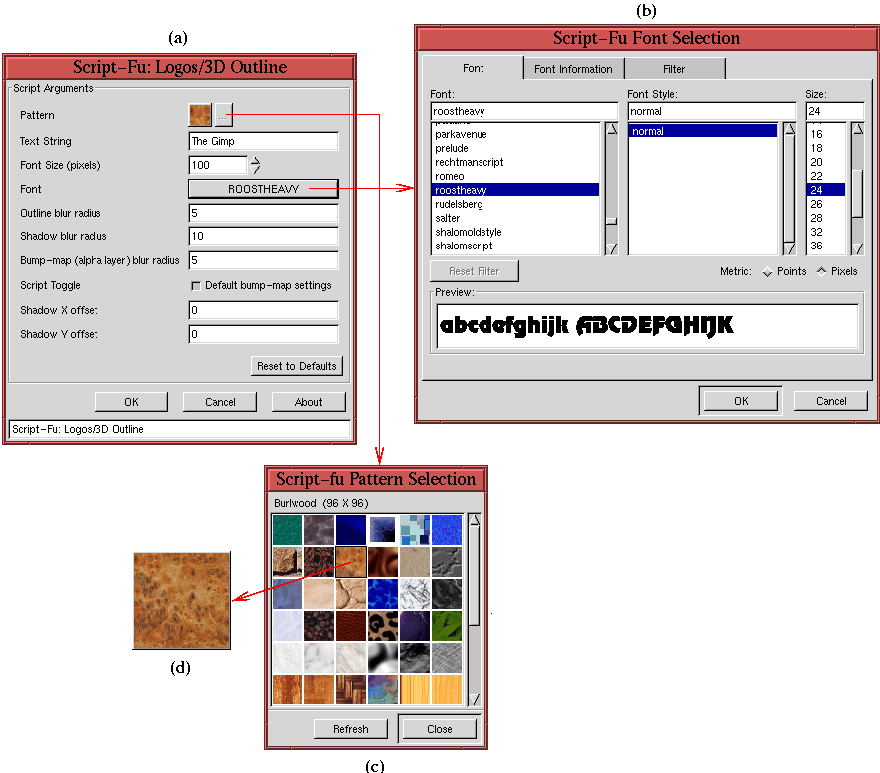The width and height of the screenshot is (880, 773).
Task: Choose the coffee beans pattern
Action: (320, 626)
